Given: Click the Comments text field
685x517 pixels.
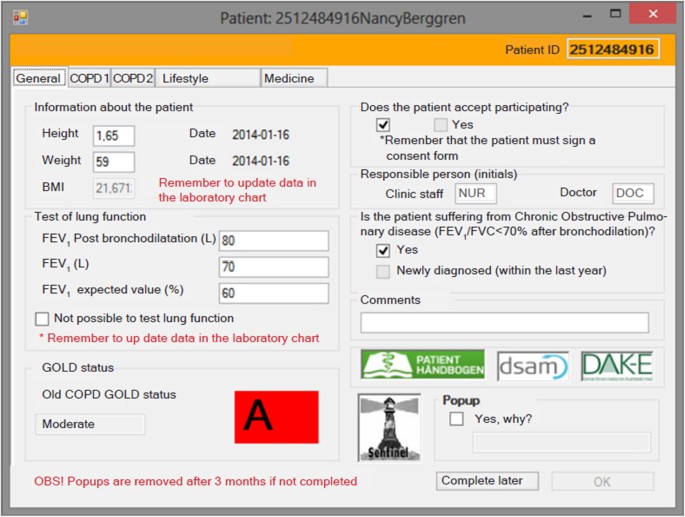Looking at the screenshot, I should [x=504, y=323].
